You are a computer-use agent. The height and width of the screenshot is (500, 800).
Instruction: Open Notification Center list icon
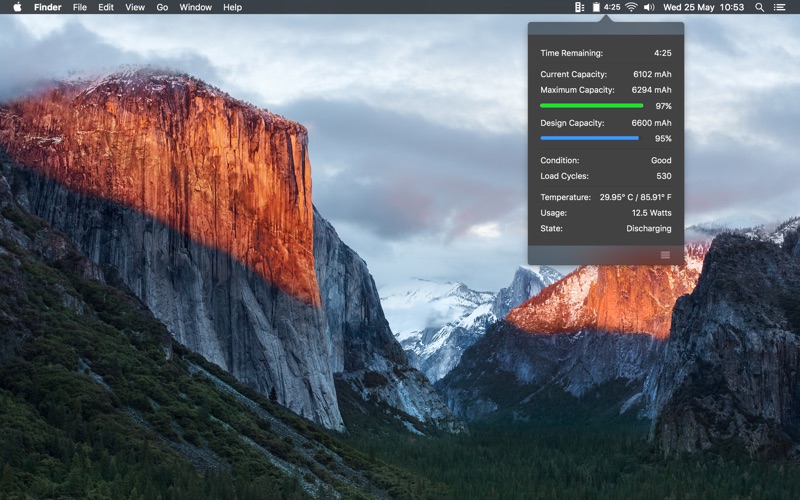[x=780, y=7]
